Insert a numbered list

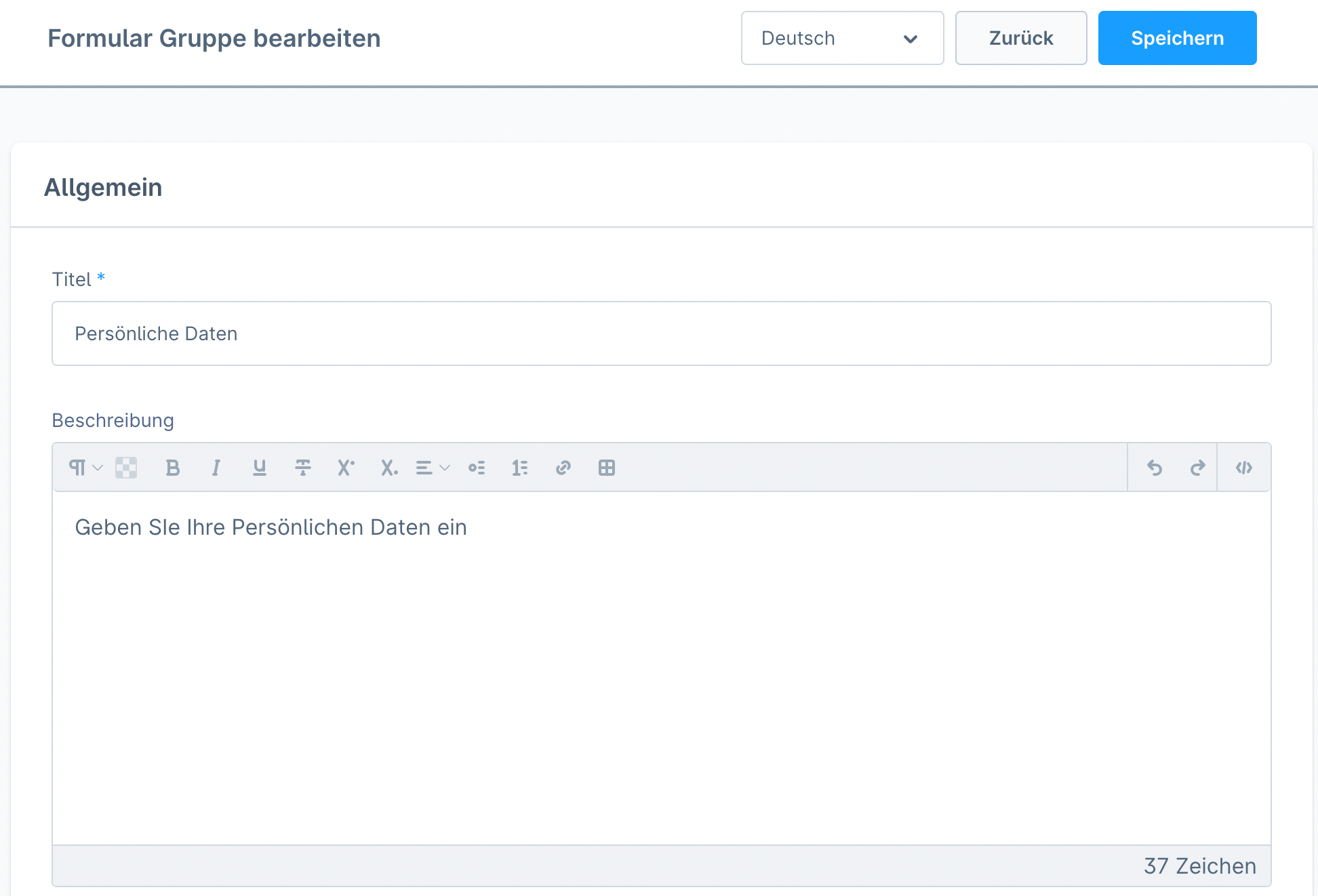tap(520, 468)
